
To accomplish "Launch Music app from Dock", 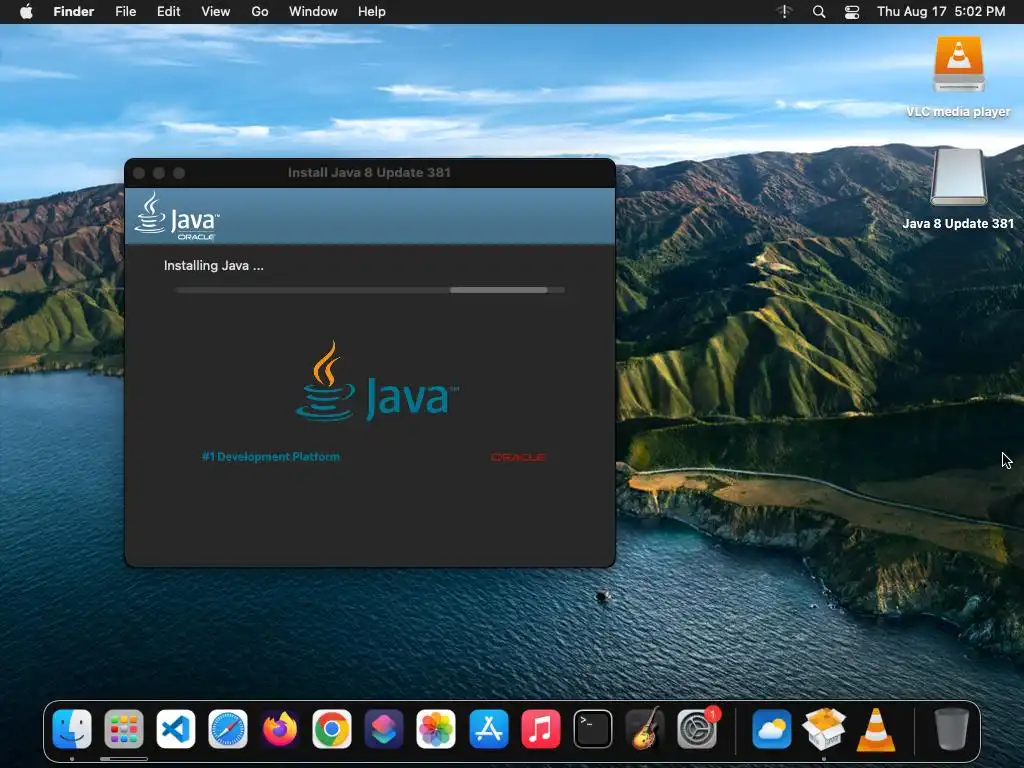I will (541, 729).
